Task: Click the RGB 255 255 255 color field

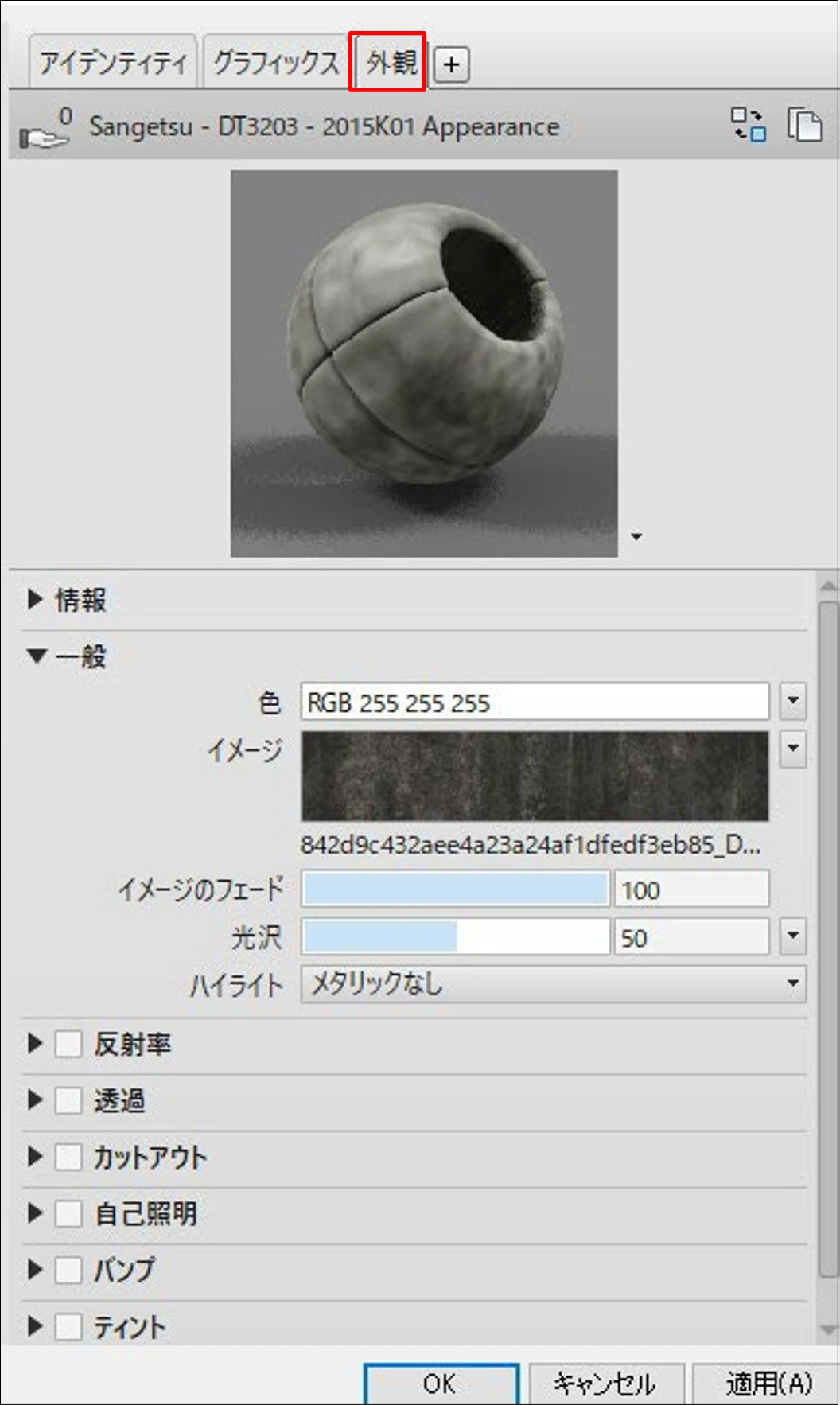Action: coord(535,702)
